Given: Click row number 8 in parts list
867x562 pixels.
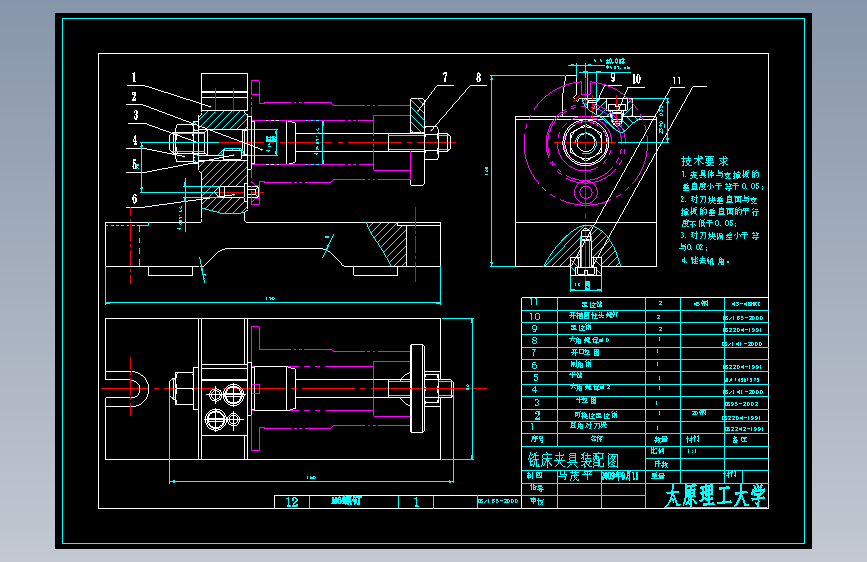Looking at the screenshot, I should coord(535,341).
